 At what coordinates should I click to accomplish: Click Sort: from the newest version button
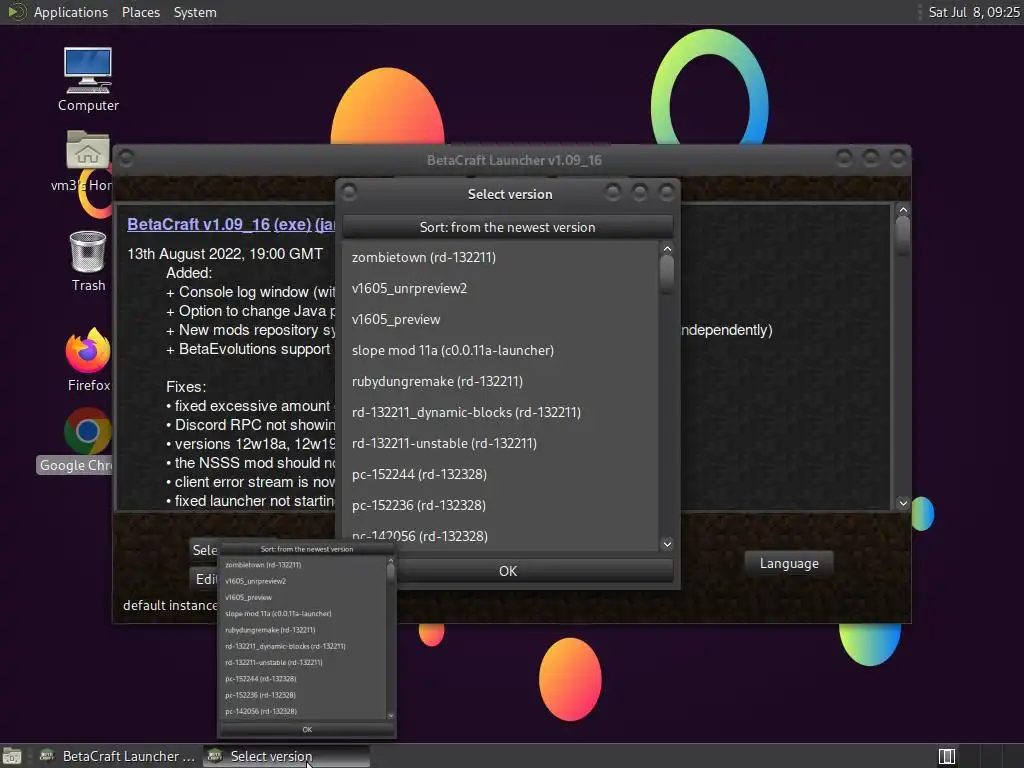click(x=507, y=227)
